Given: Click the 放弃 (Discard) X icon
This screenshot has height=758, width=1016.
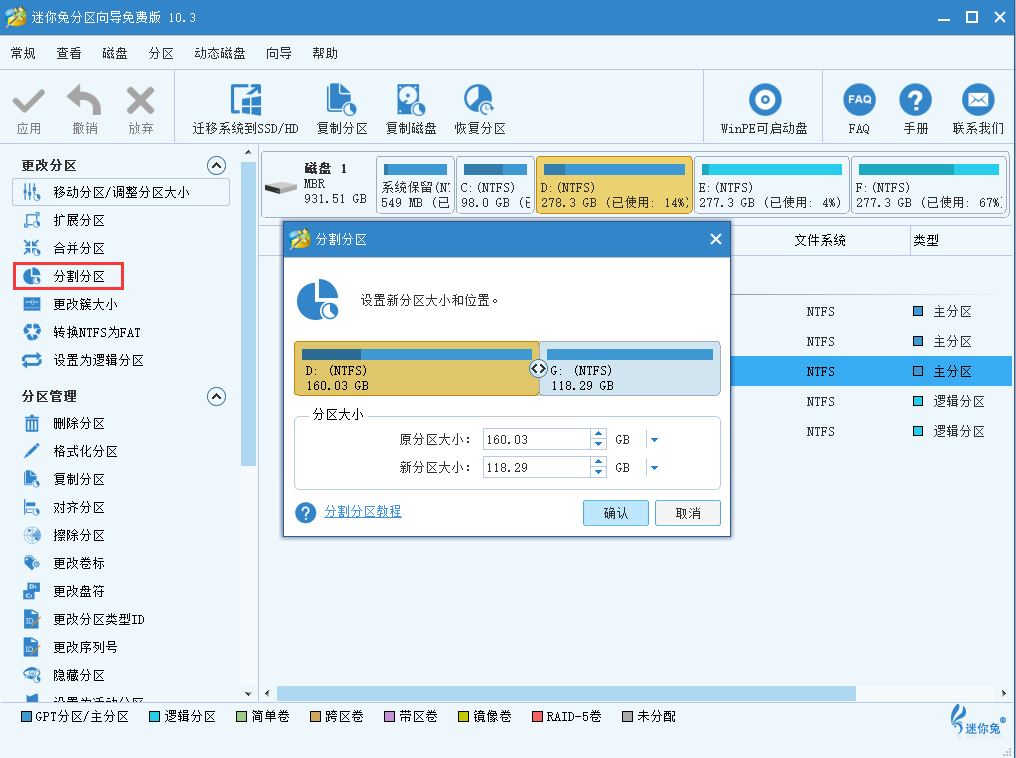Looking at the screenshot, I should click(141, 100).
